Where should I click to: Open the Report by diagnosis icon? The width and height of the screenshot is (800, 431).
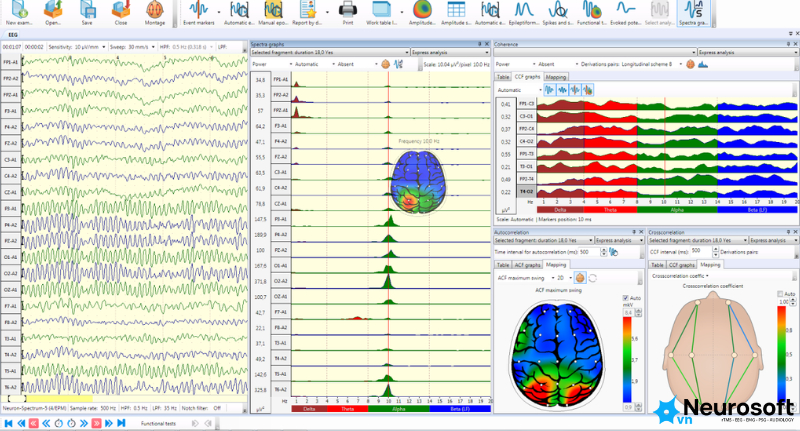tap(307, 13)
